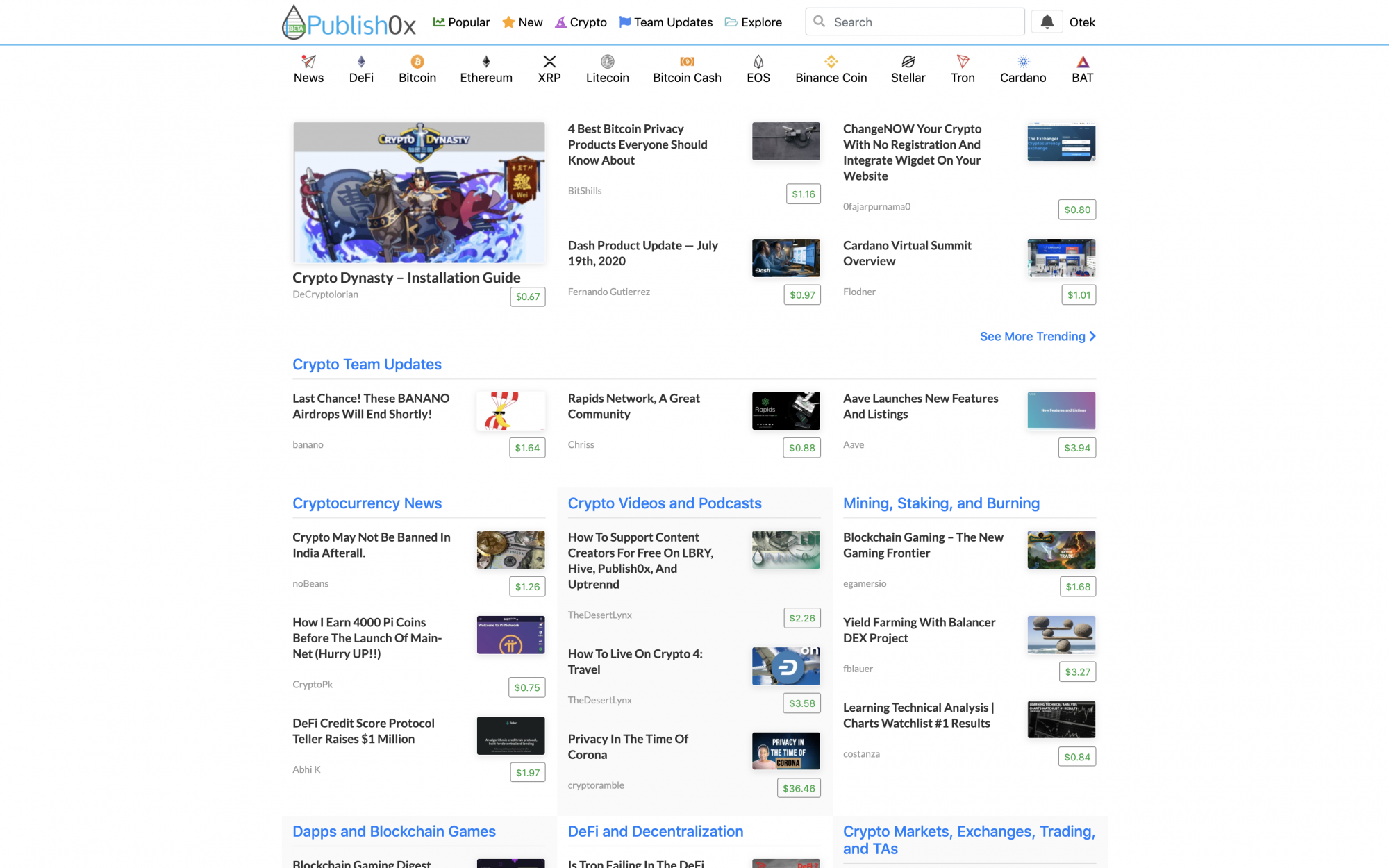Open Cryptocurrency News section heading
This screenshot has width=1389, height=868.
coord(367,503)
